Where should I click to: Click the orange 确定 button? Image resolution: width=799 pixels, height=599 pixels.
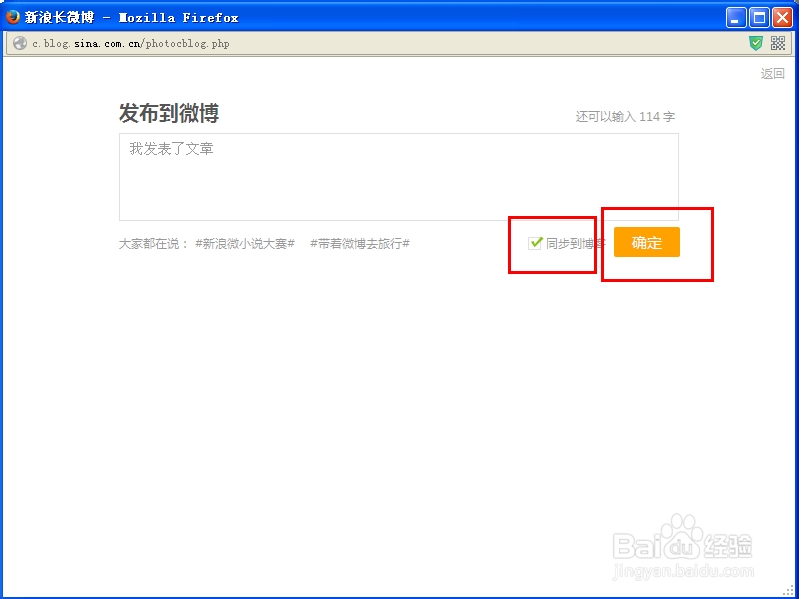point(647,242)
